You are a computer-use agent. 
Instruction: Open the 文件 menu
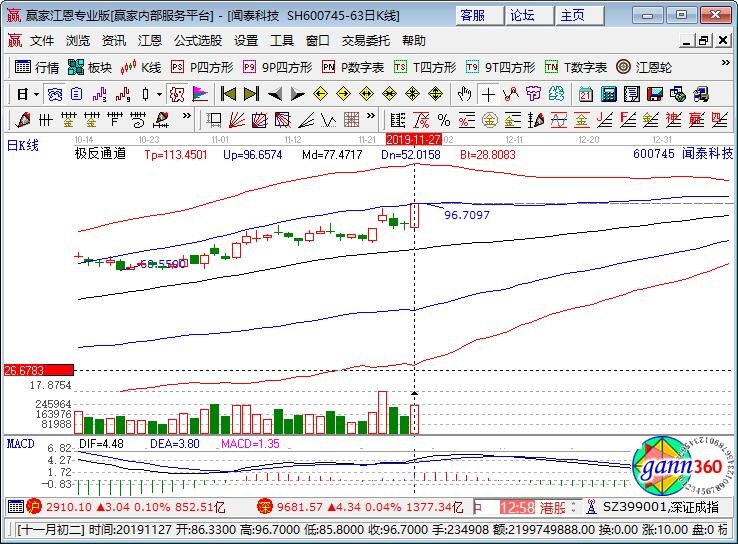tap(42, 41)
